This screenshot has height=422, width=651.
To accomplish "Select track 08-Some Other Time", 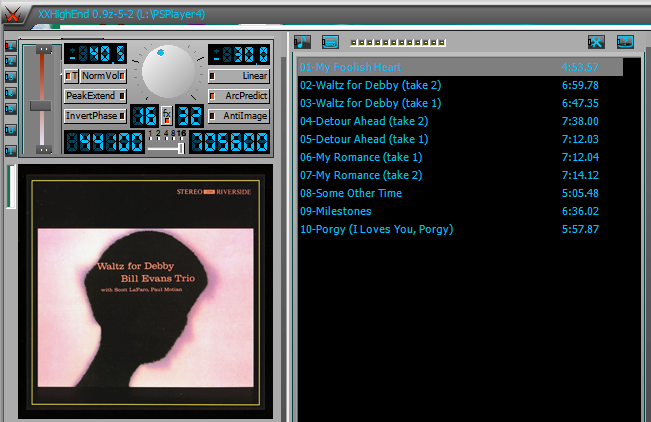I will (460, 193).
